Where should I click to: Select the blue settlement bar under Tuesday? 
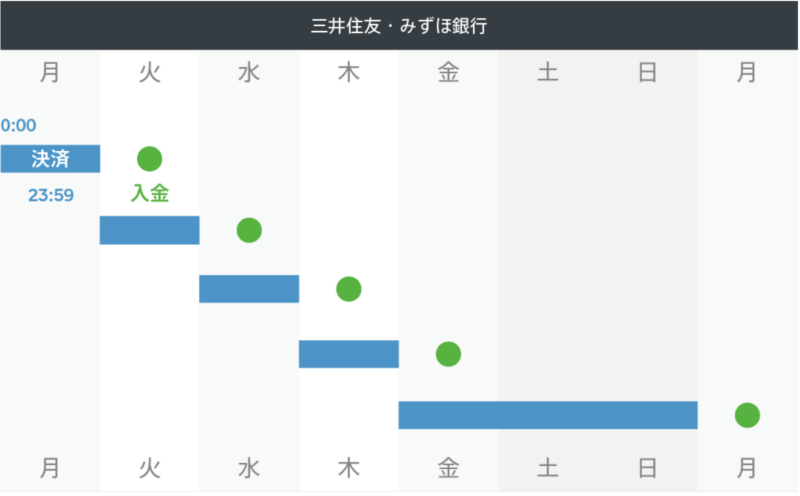[149, 230]
